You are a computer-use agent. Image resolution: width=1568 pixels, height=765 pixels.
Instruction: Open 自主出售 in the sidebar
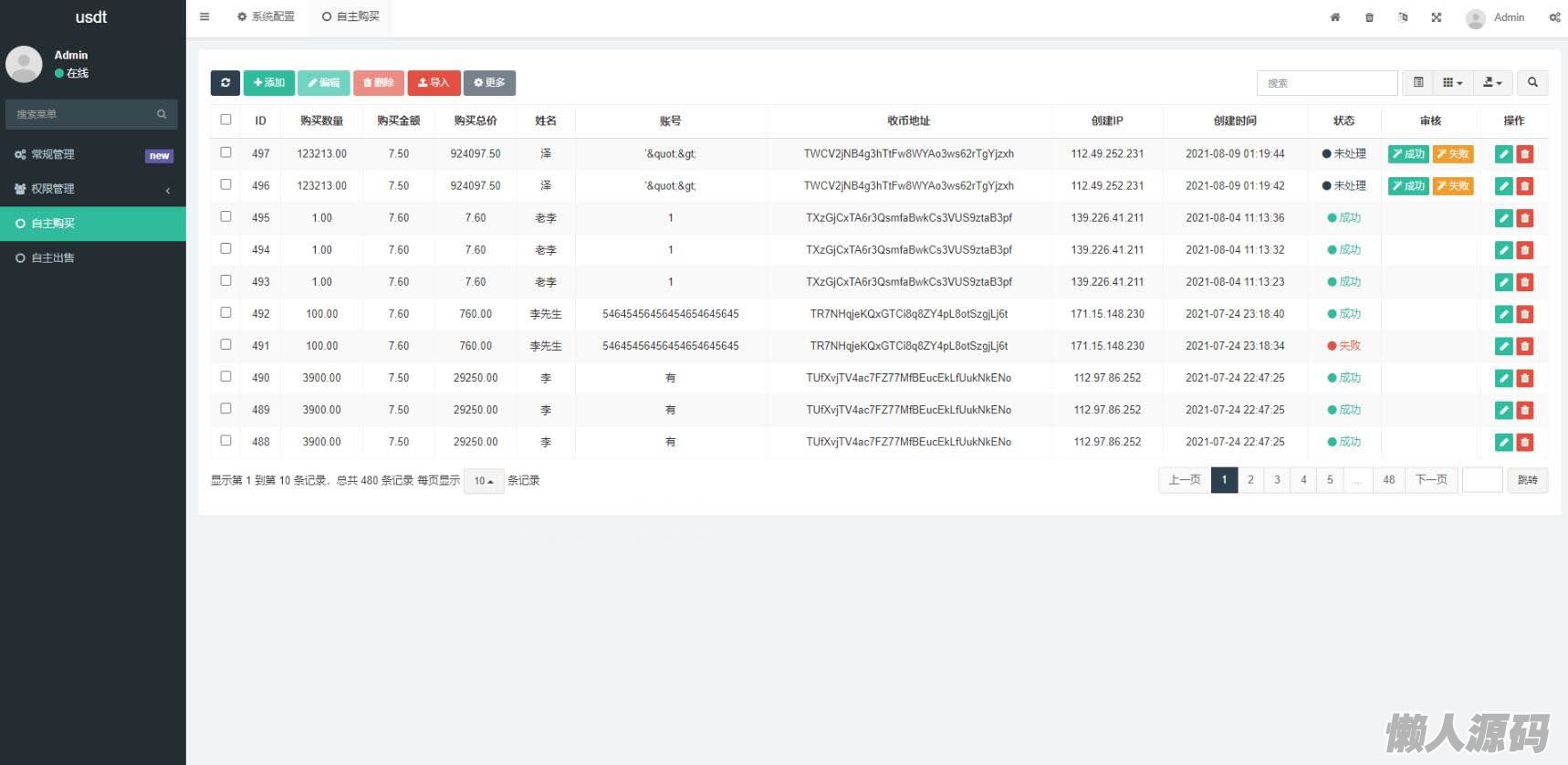pyautogui.click(x=53, y=257)
